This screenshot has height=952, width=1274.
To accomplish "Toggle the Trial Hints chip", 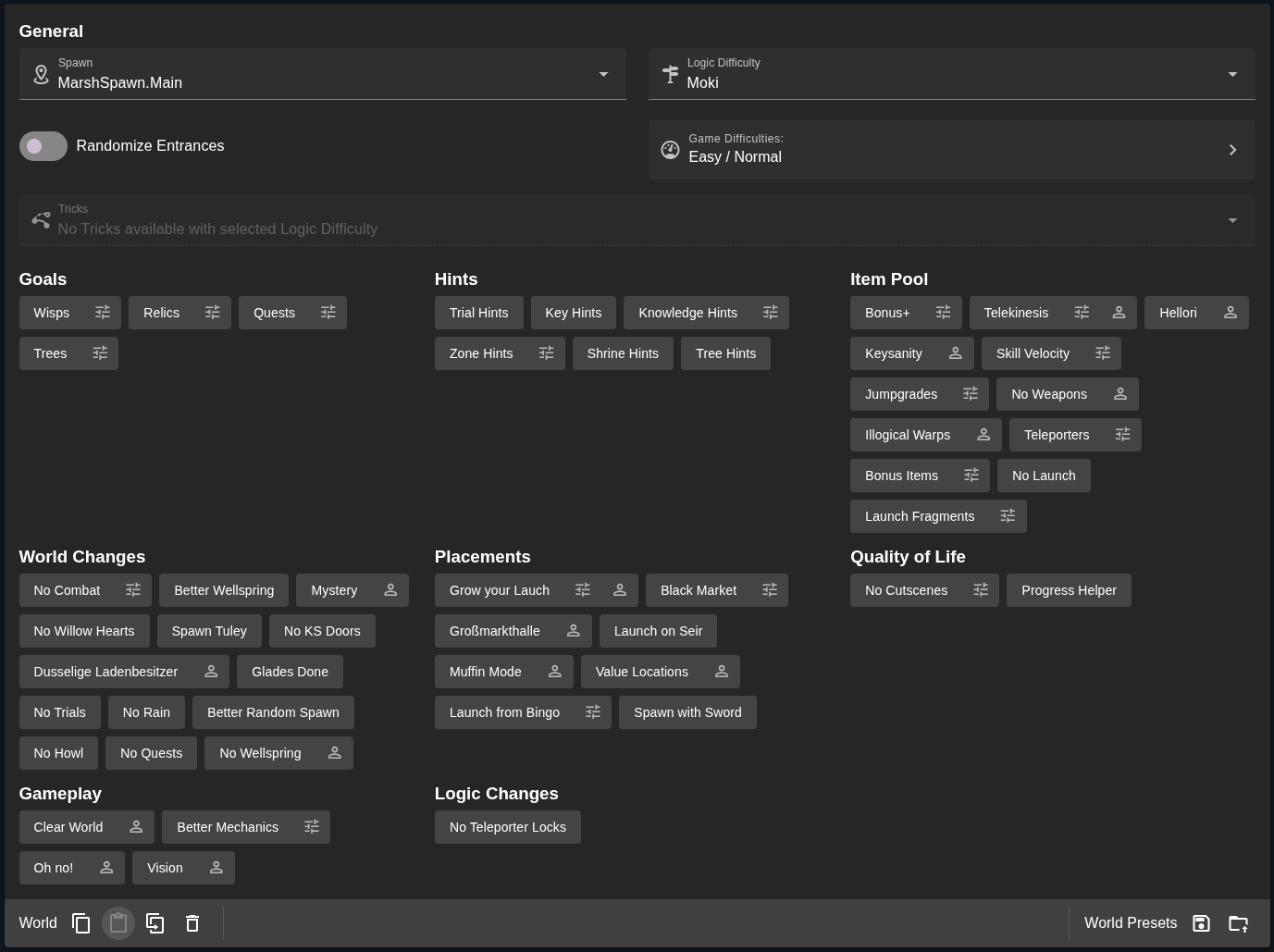I will point(479,313).
